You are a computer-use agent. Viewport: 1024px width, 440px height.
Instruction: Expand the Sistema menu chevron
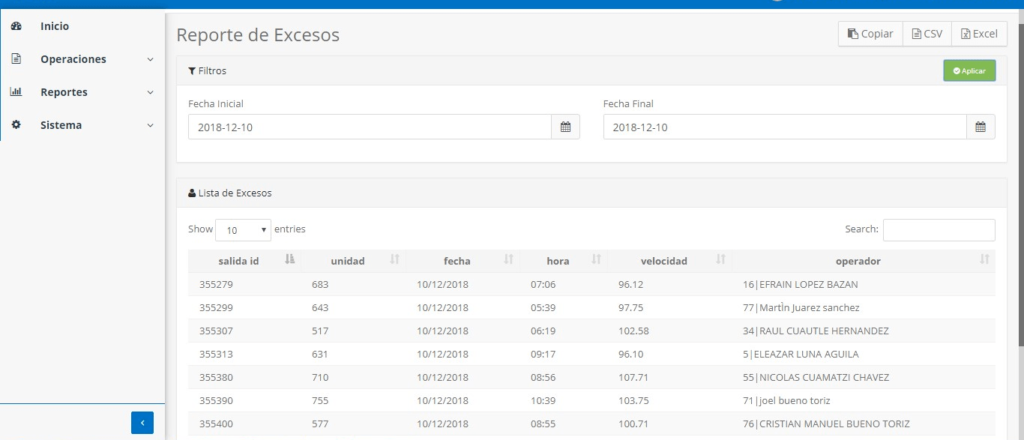pyautogui.click(x=150, y=125)
